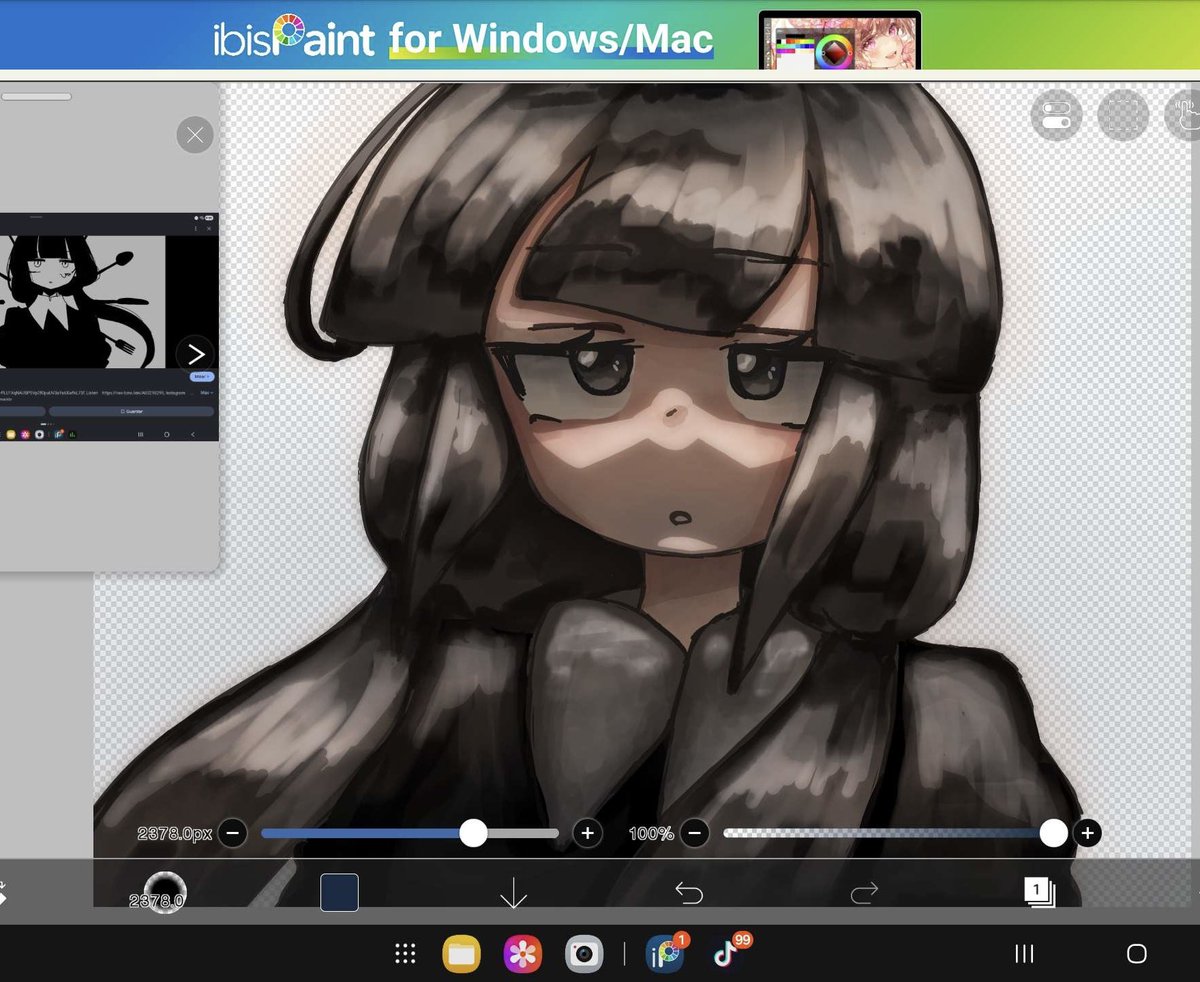Viewport: 1200px width, 982px height.
Task: Click the brush thickness slider handle
Action: tap(473, 833)
